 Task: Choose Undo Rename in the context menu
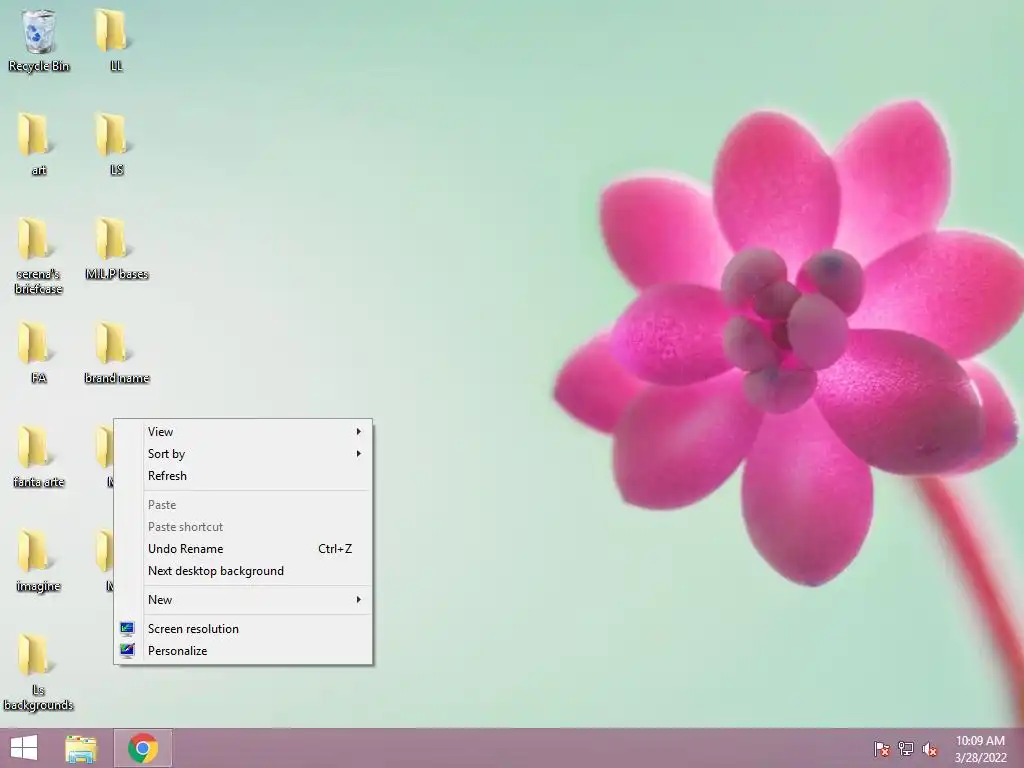click(x=243, y=549)
